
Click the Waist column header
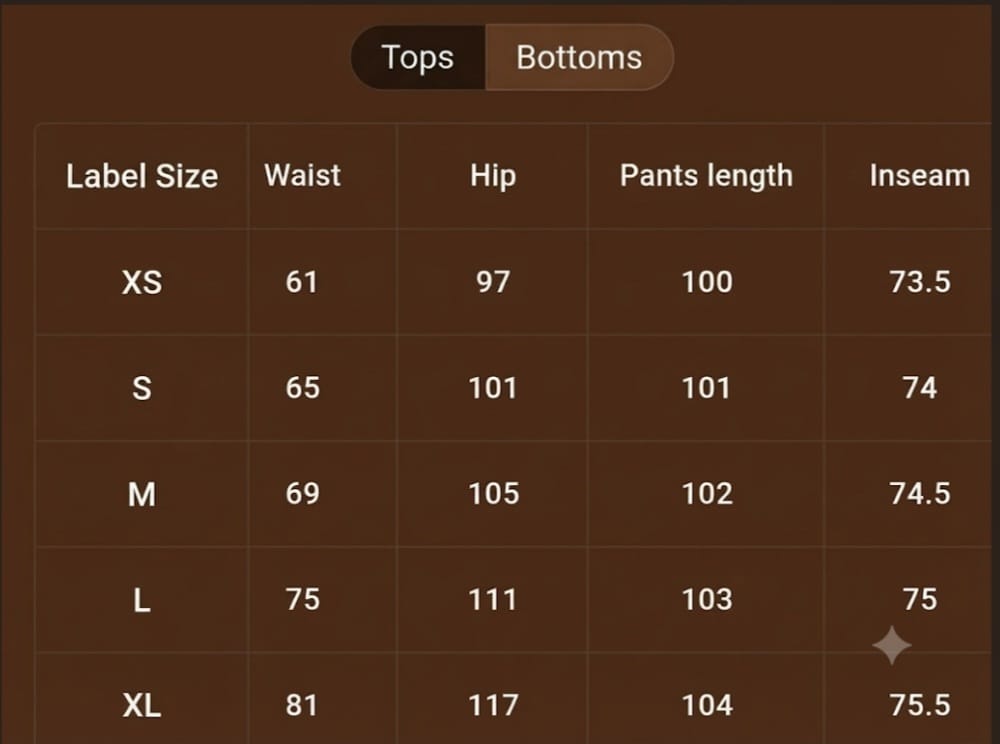pyautogui.click(x=302, y=175)
